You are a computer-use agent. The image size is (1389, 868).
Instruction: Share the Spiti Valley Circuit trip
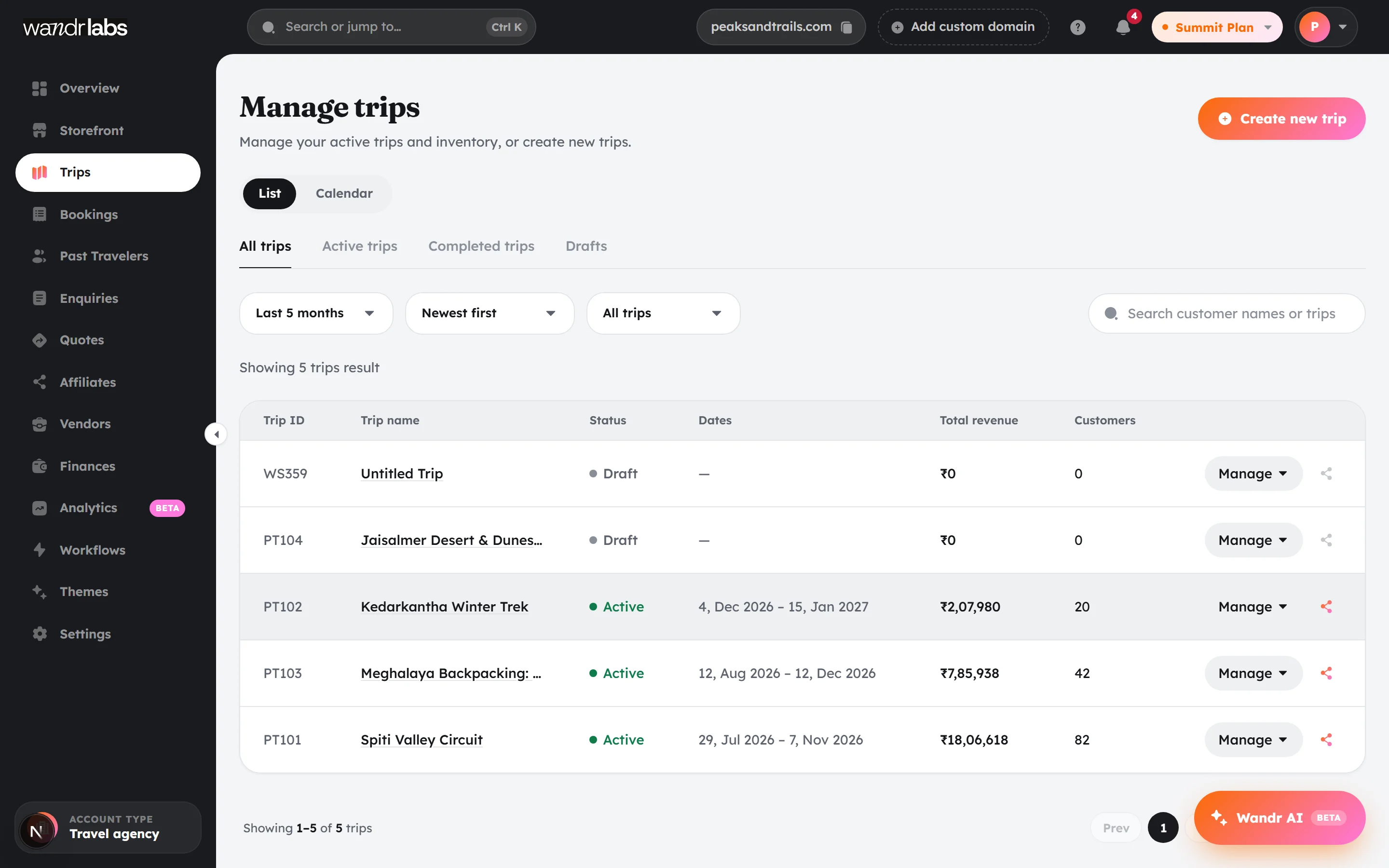1326,740
